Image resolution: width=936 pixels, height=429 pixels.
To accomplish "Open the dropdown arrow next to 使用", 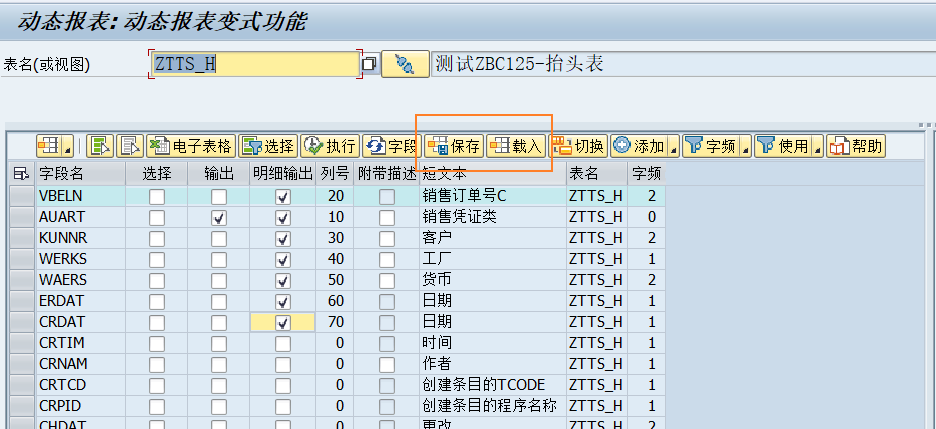I will coord(818,146).
